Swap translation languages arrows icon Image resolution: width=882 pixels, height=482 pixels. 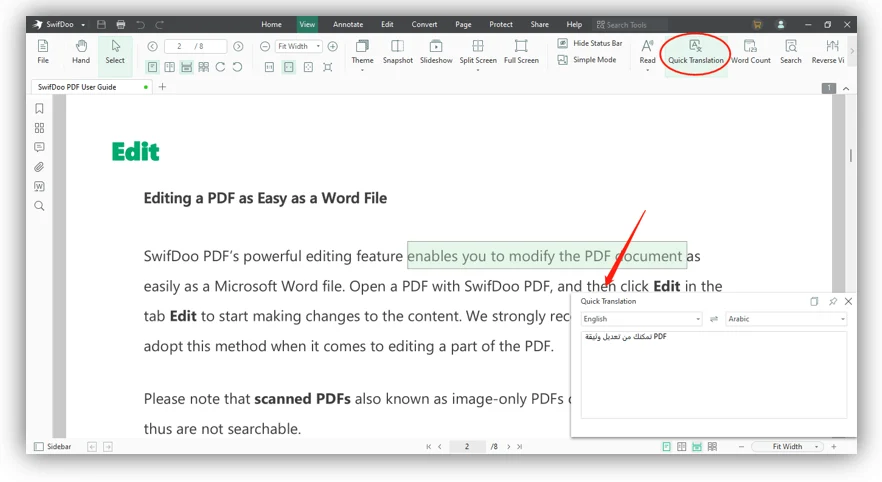pyautogui.click(x=714, y=319)
